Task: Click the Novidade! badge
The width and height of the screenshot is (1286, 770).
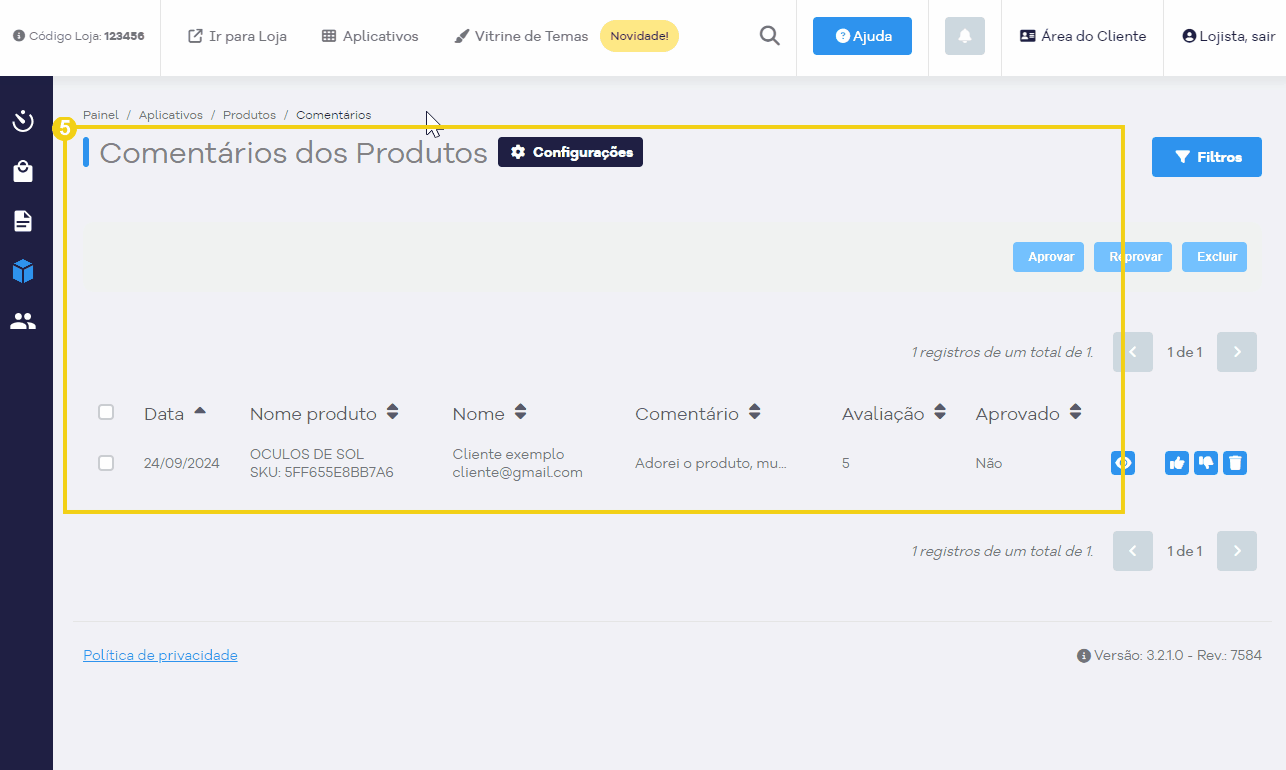Action: tap(639, 36)
